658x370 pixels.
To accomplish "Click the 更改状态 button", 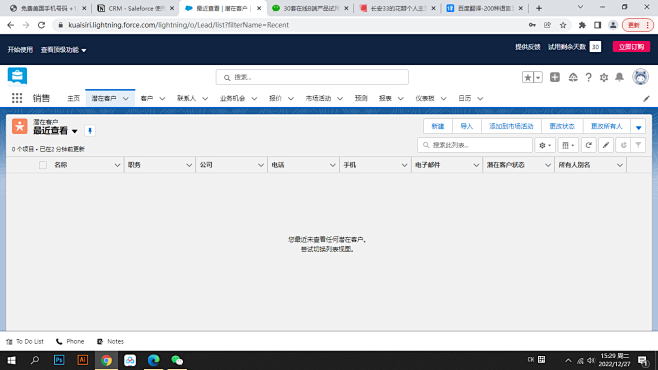I will click(562, 126).
